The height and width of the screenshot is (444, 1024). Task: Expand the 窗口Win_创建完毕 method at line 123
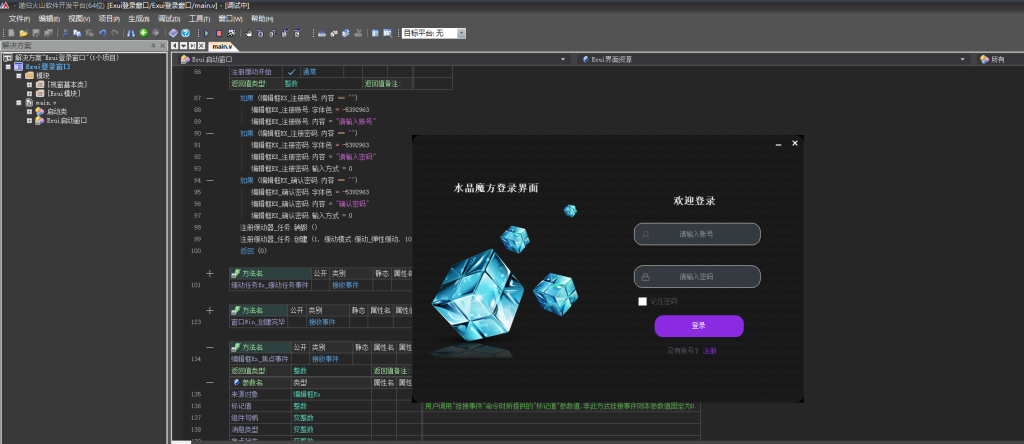tap(210, 310)
